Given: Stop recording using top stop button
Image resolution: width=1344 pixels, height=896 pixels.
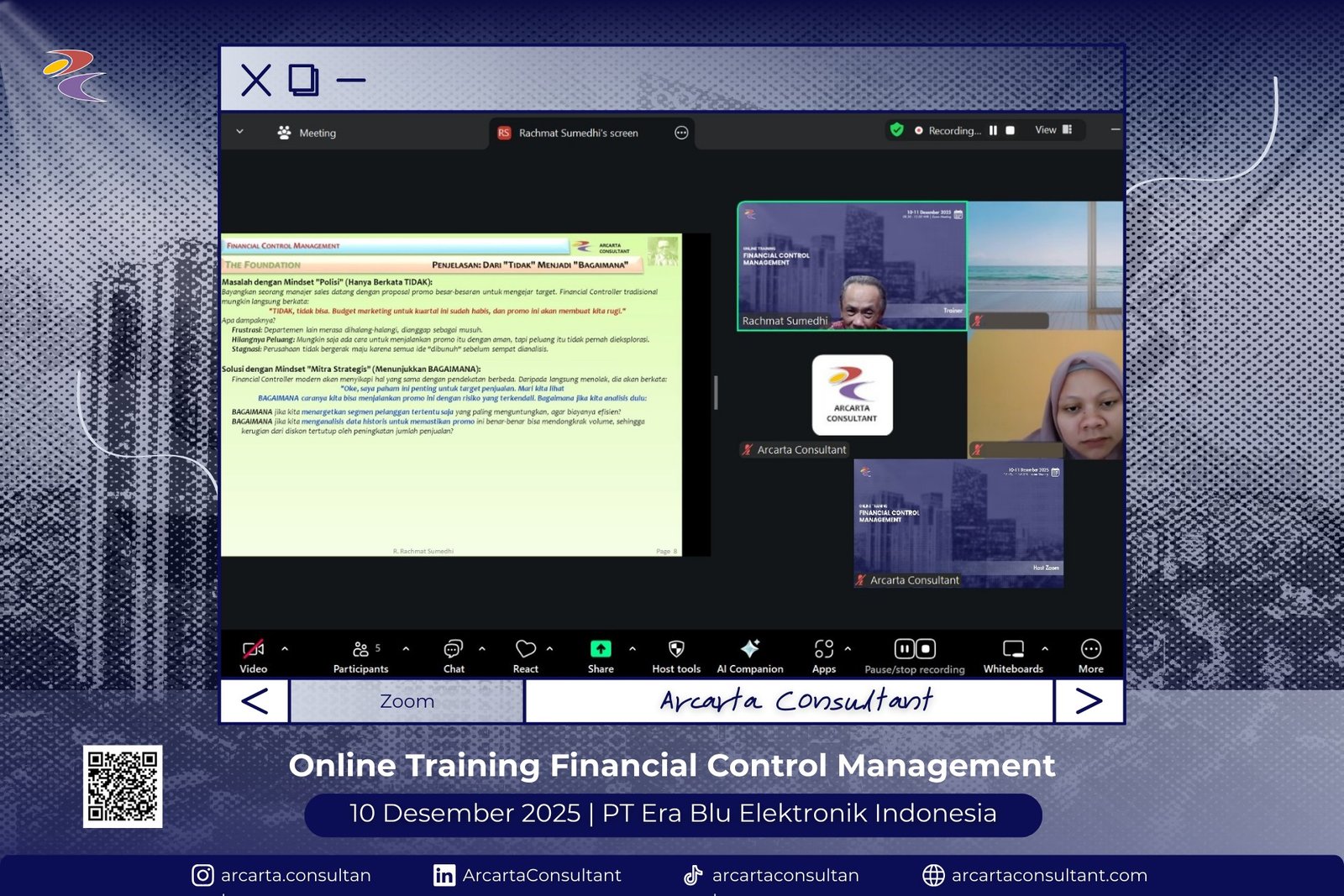Looking at the screenshot, I should 1011,131.
